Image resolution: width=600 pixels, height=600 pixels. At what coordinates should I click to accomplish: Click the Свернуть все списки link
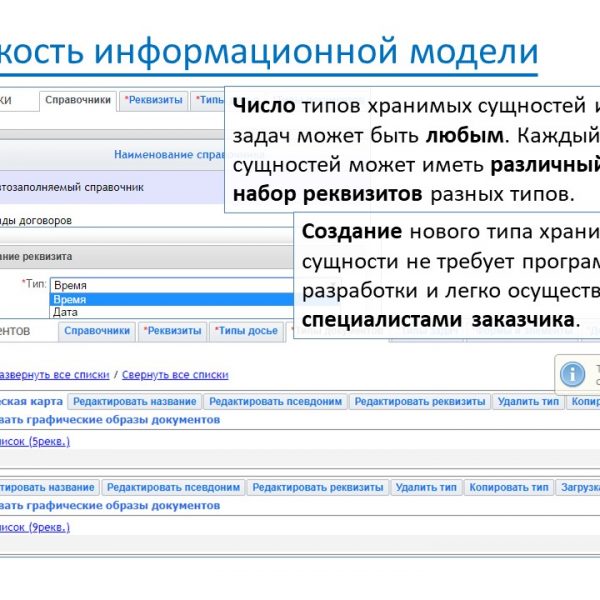(177, 375)
